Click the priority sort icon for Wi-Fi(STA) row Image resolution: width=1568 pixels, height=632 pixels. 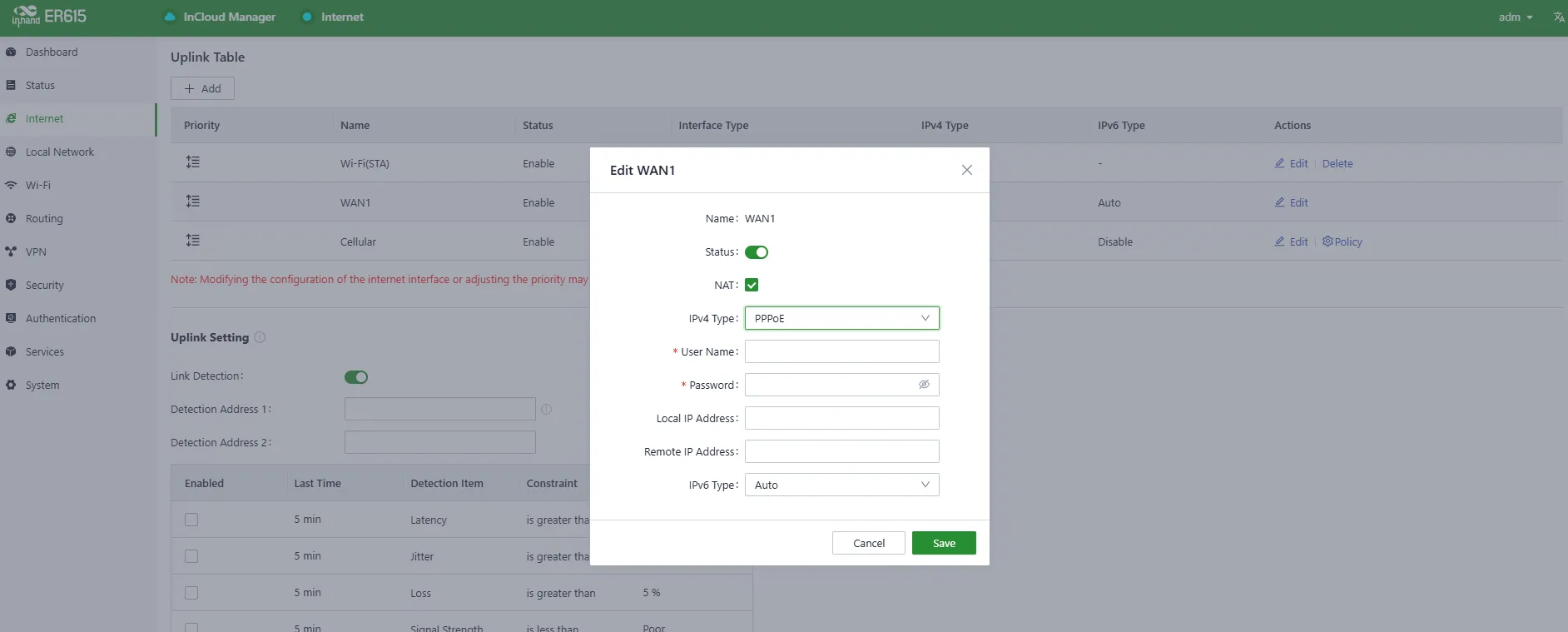click(193, 162)
